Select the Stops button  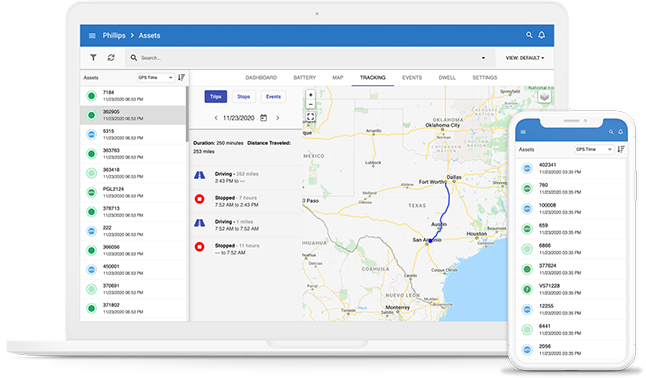(243, 96)
